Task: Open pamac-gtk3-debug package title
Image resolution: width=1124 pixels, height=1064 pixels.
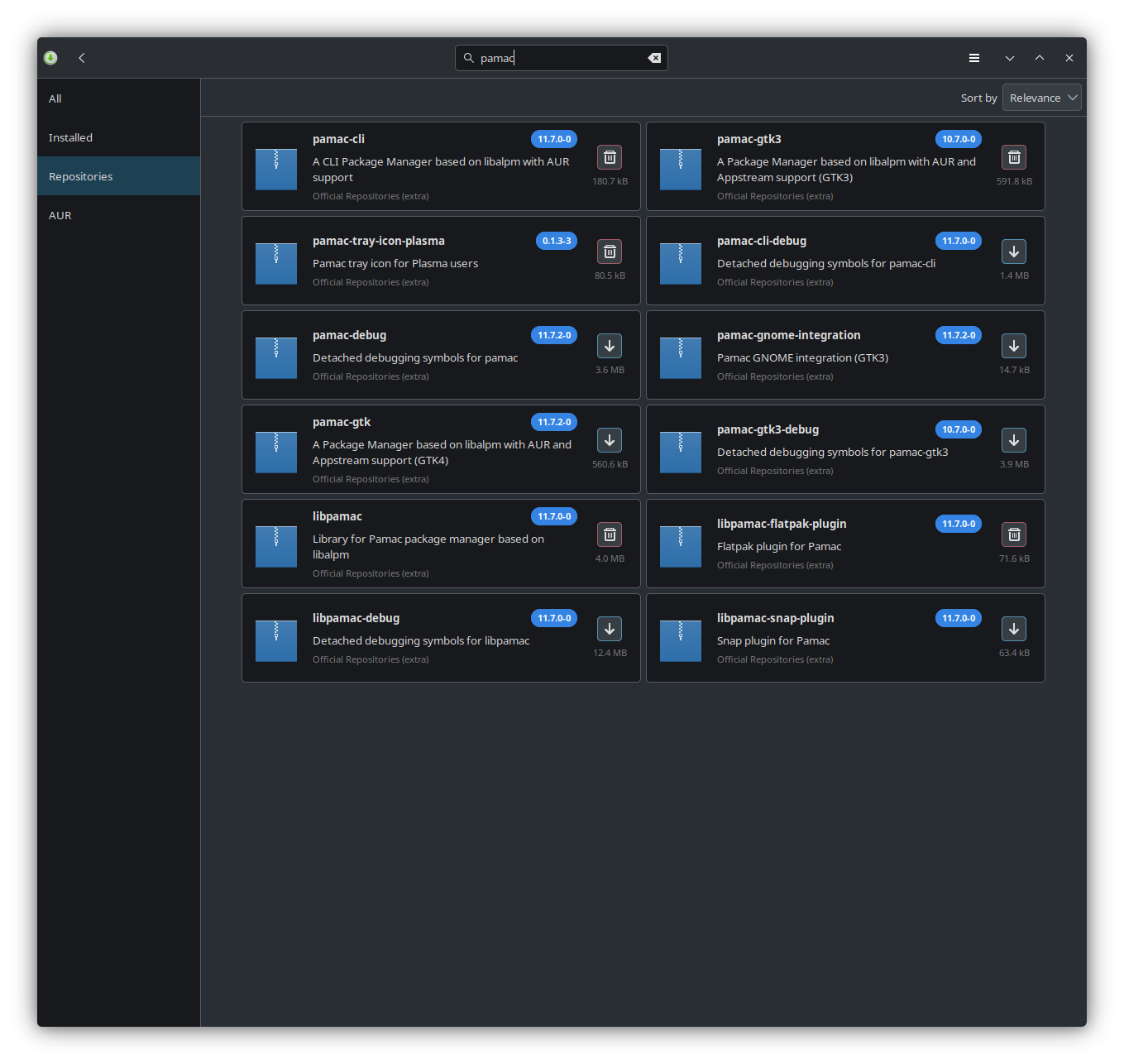Action: [x=768, y=429]
